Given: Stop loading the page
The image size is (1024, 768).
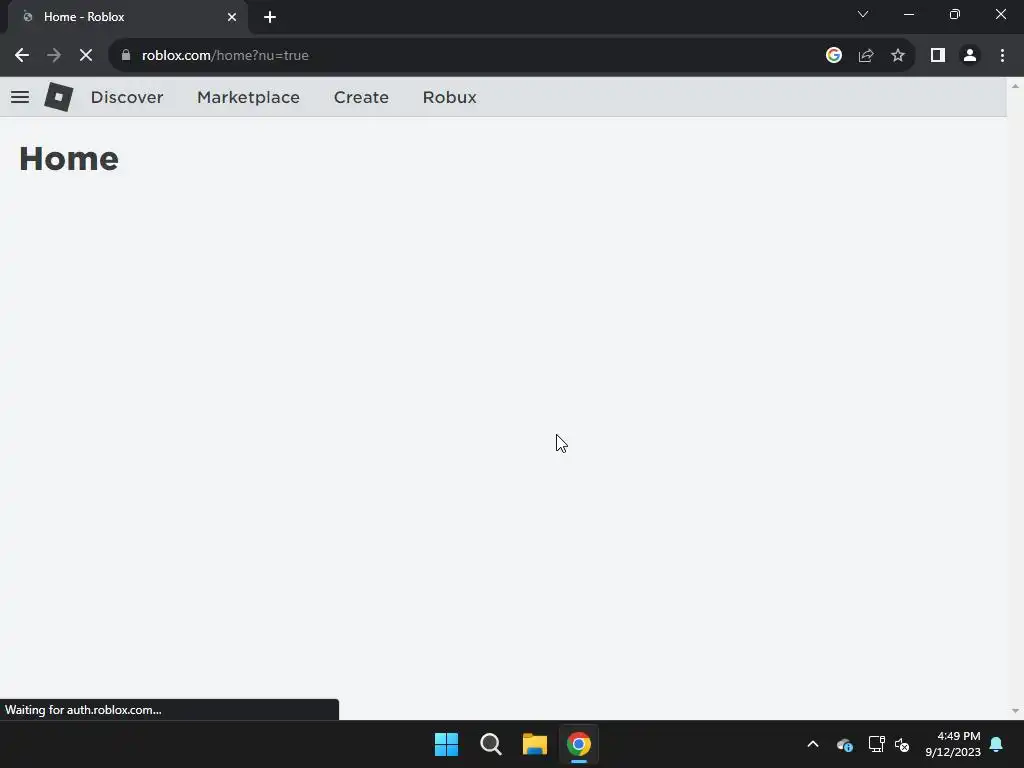Looking at the screenshot, I should (x=86, y=56).
